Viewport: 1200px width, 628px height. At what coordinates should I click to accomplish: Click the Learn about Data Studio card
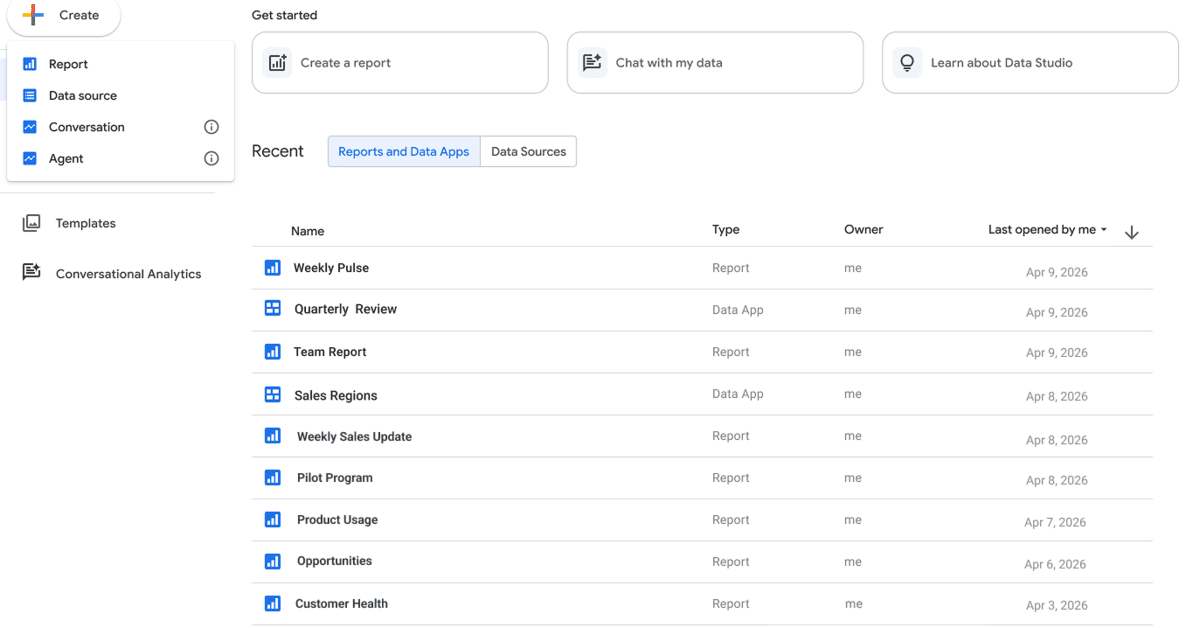(x=1030, y=62)
